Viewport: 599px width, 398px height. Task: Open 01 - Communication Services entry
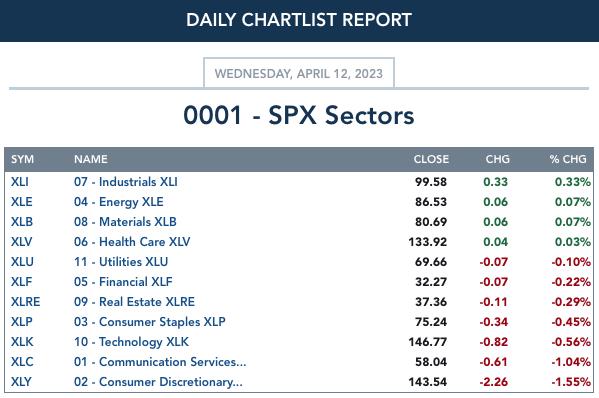coord(160,362)
